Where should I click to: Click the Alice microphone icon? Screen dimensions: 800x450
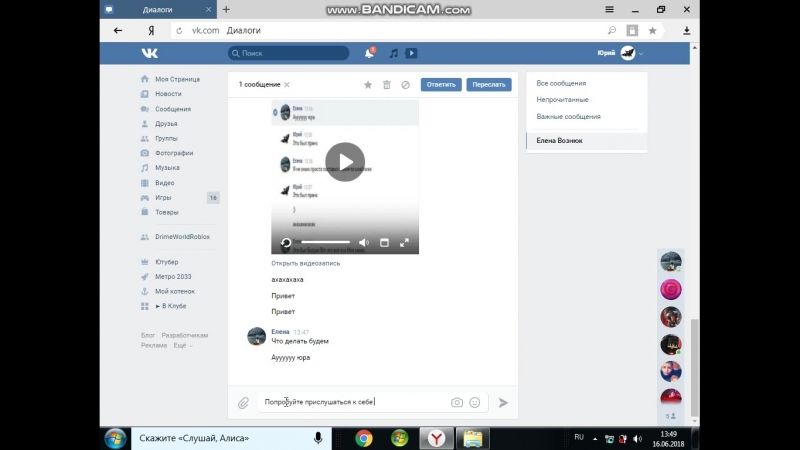(x=318, y=438)
